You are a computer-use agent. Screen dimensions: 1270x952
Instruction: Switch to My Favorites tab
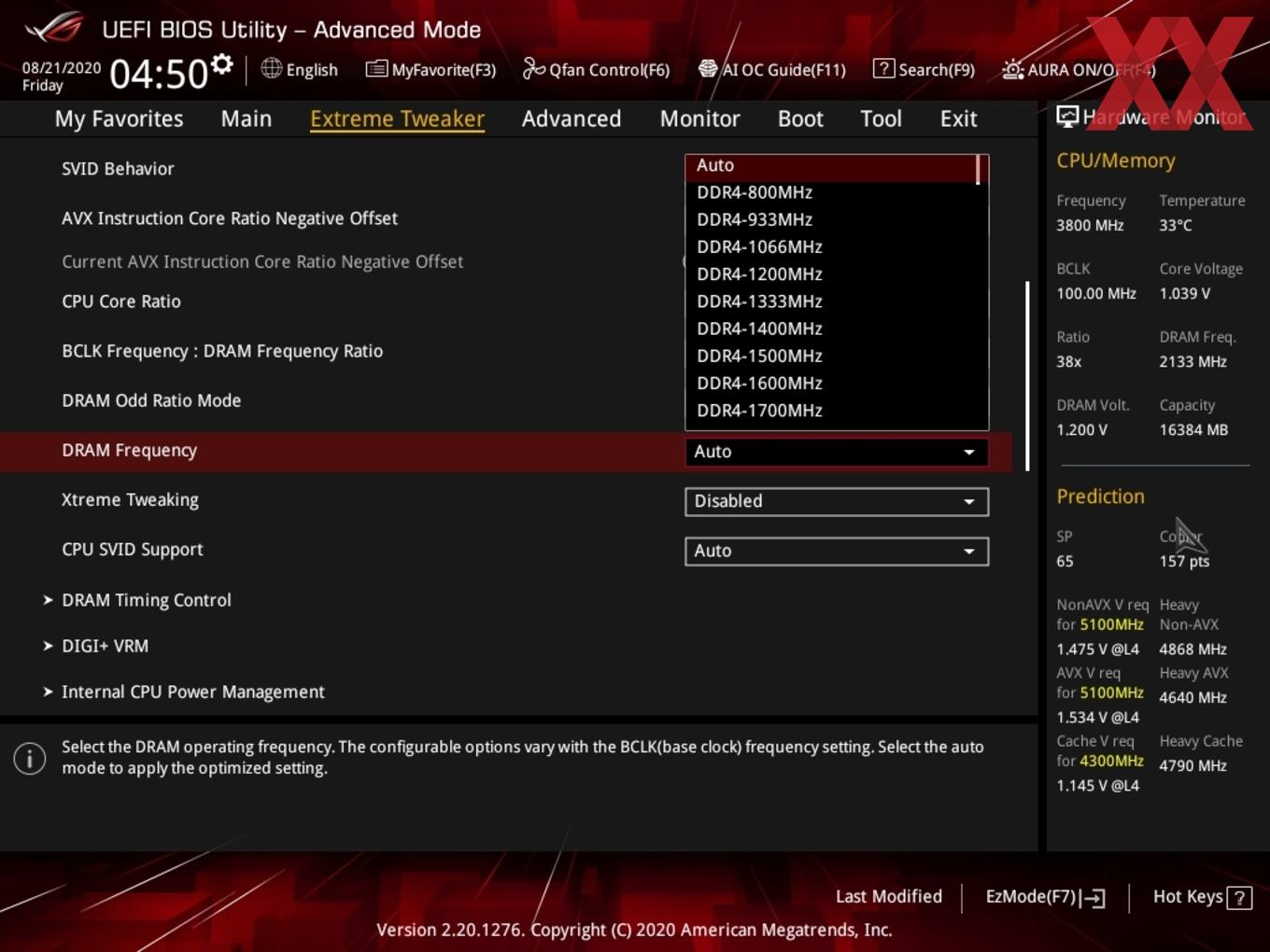tap(119, 119)
